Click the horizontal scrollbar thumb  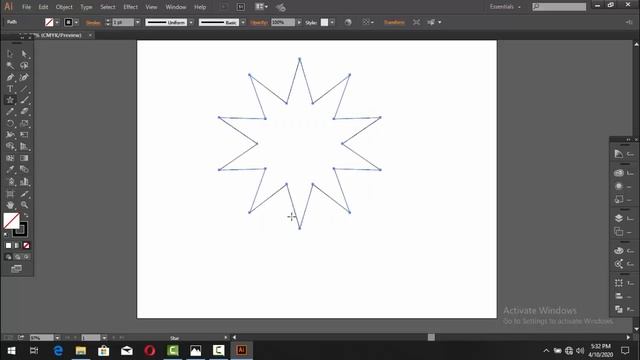tap(431, 337)
